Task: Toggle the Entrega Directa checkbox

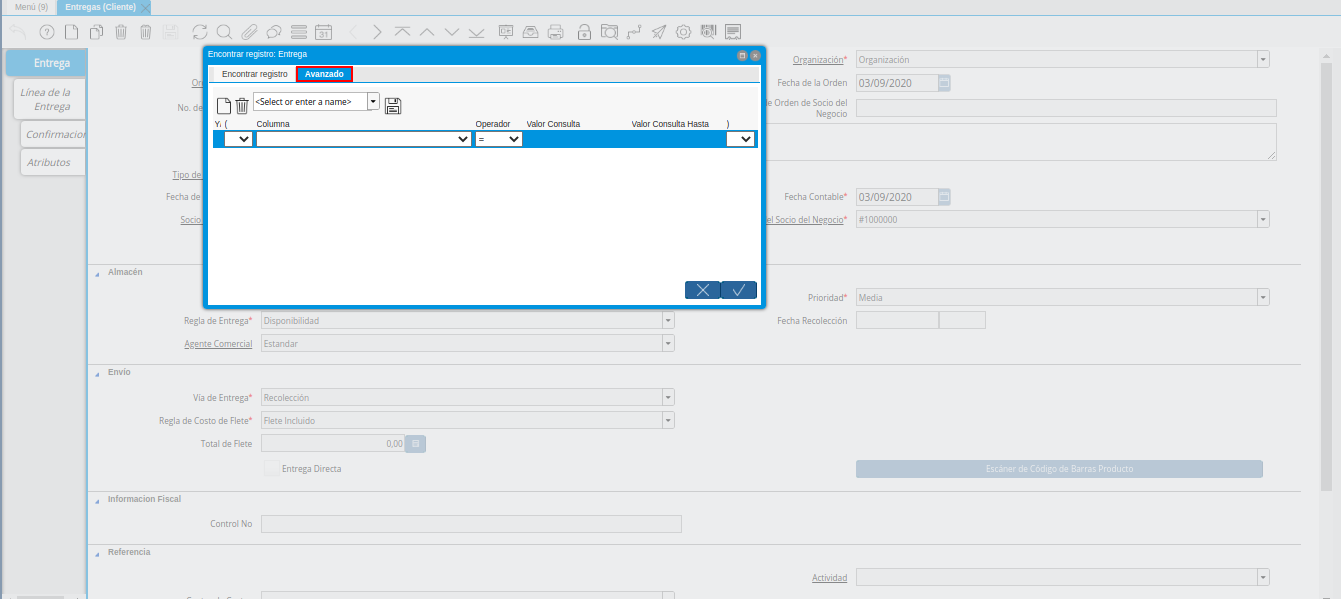Action: pyautogui.click(x=271, y=468)
